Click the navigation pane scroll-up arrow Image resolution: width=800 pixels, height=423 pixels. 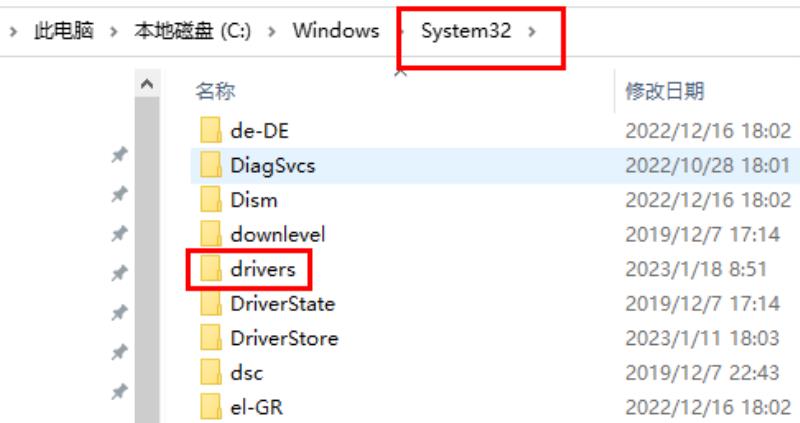pos(147,83)
